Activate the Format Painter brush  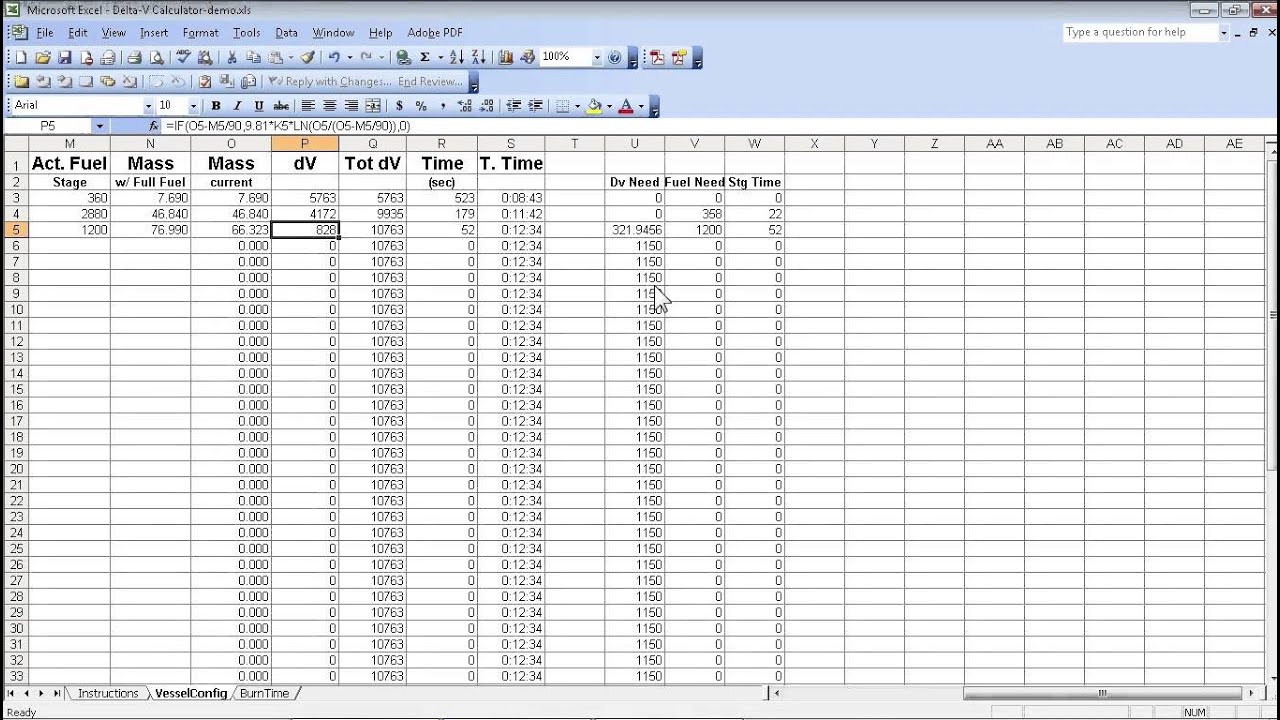coord(308,58)
